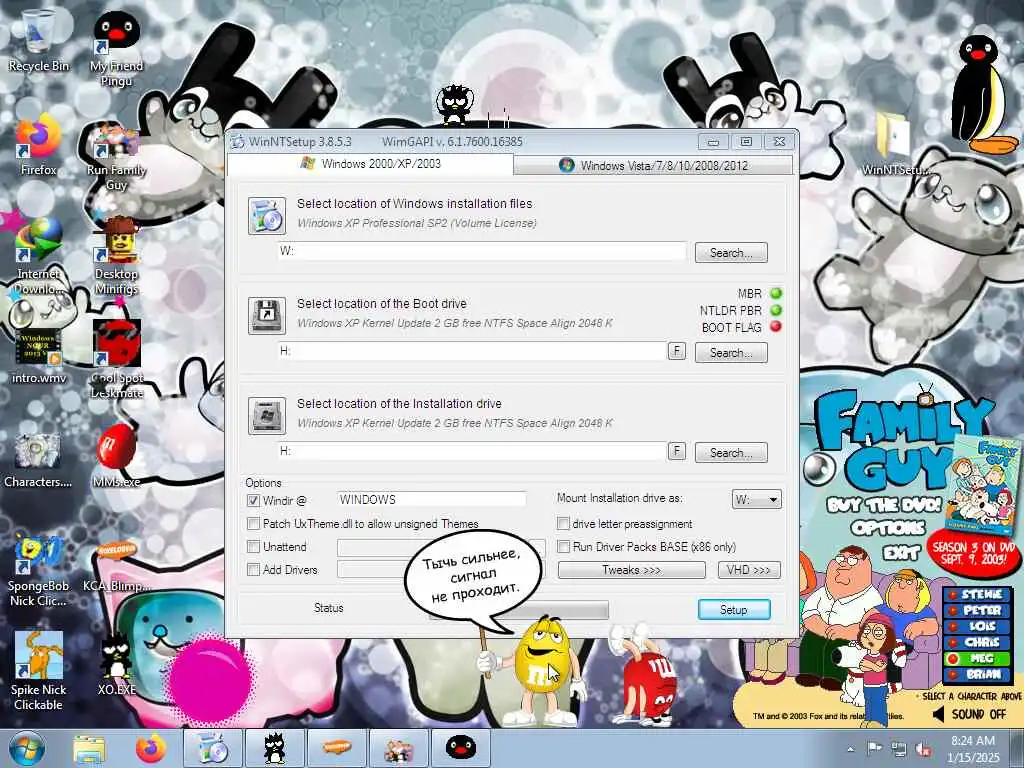The width and height of the screenshot is (1024, 768).
Task: Enable Run Driver Packs BASE checkbox
Action: click(563, 547)
